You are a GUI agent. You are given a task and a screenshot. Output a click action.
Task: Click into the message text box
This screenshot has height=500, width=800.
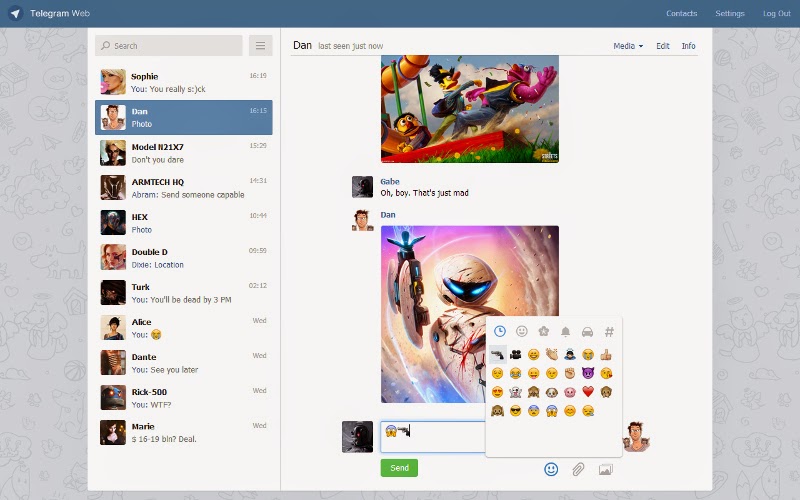coord(433,437)
